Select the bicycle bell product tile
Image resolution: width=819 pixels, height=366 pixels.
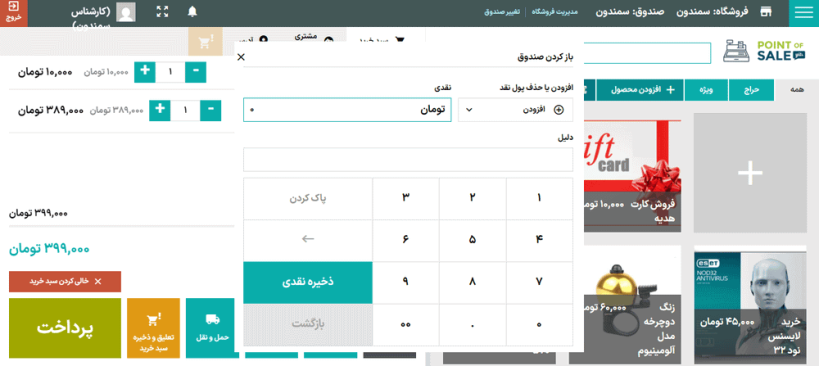tap(633, 304)
